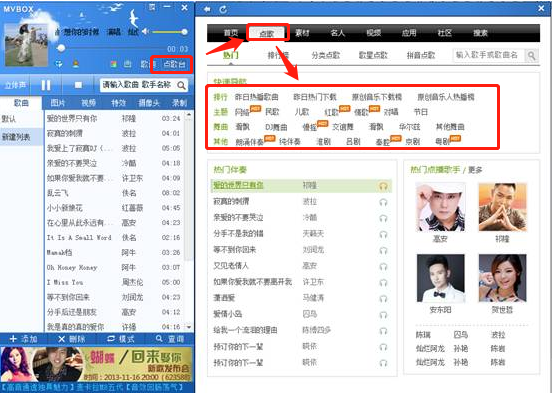Click the lamp-shaped icon beside the heart
Image resolution: width=553 pixels, height=395 pixels.
tap(75, 64)
